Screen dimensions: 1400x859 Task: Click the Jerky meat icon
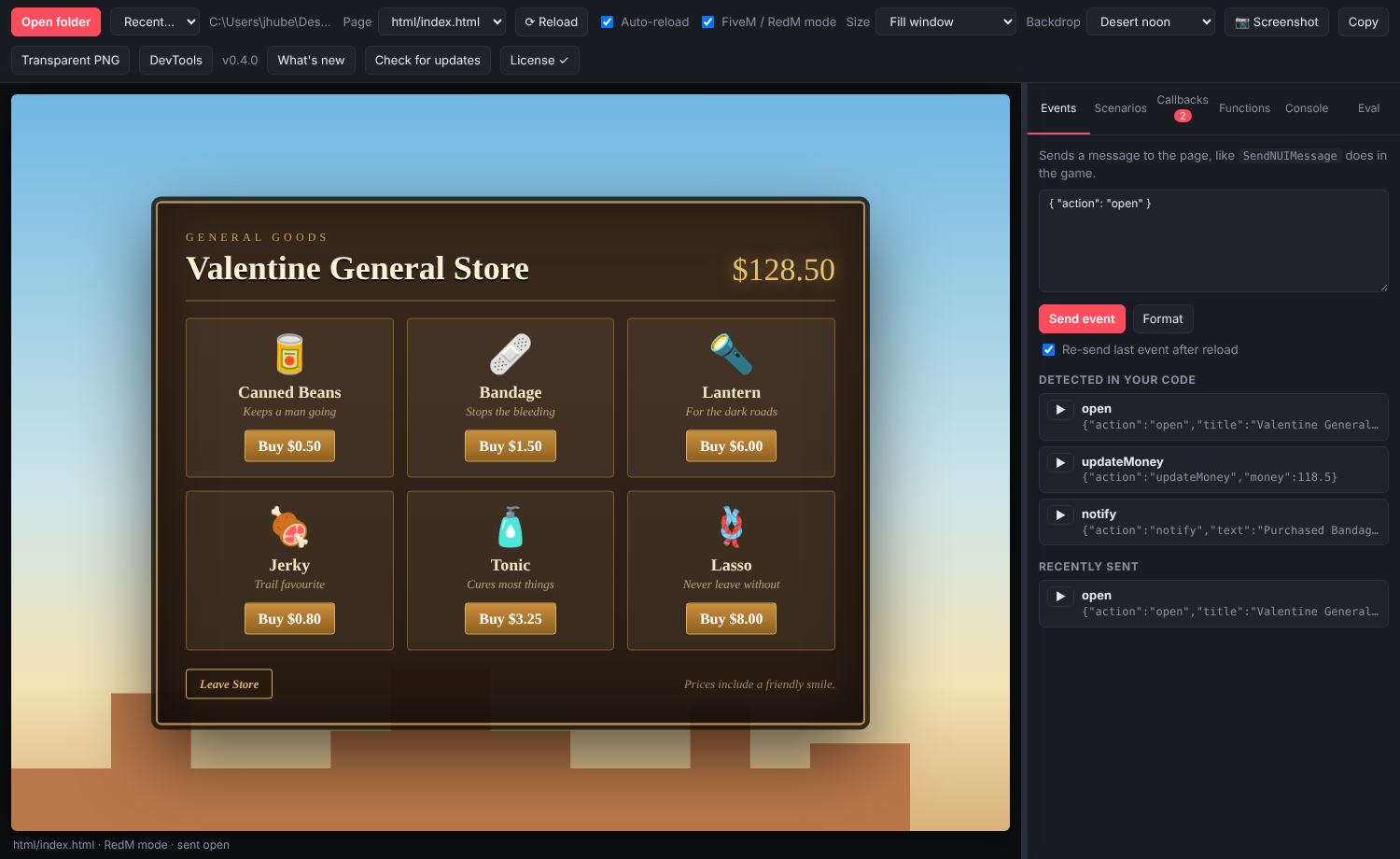click(x=289, y=528)
